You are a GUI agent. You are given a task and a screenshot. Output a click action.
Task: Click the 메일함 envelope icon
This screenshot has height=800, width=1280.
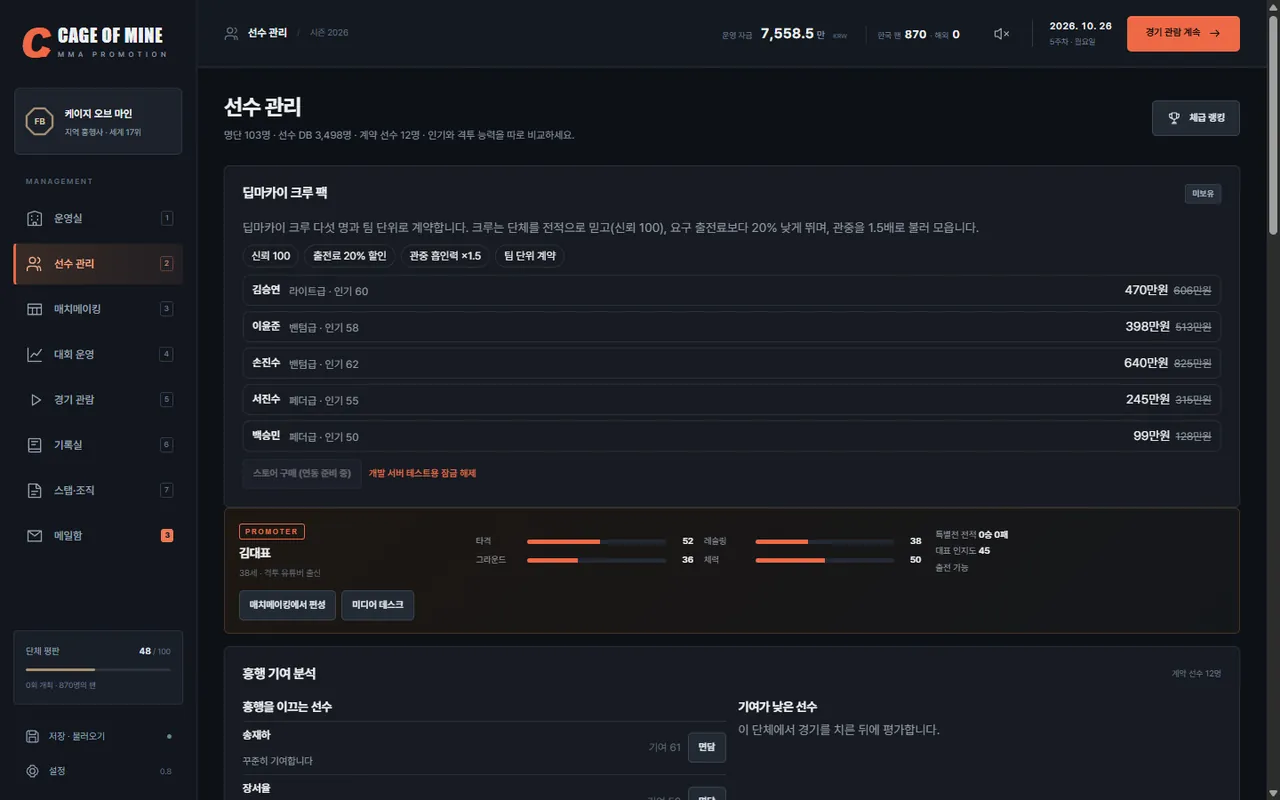[x=34, y=536]
